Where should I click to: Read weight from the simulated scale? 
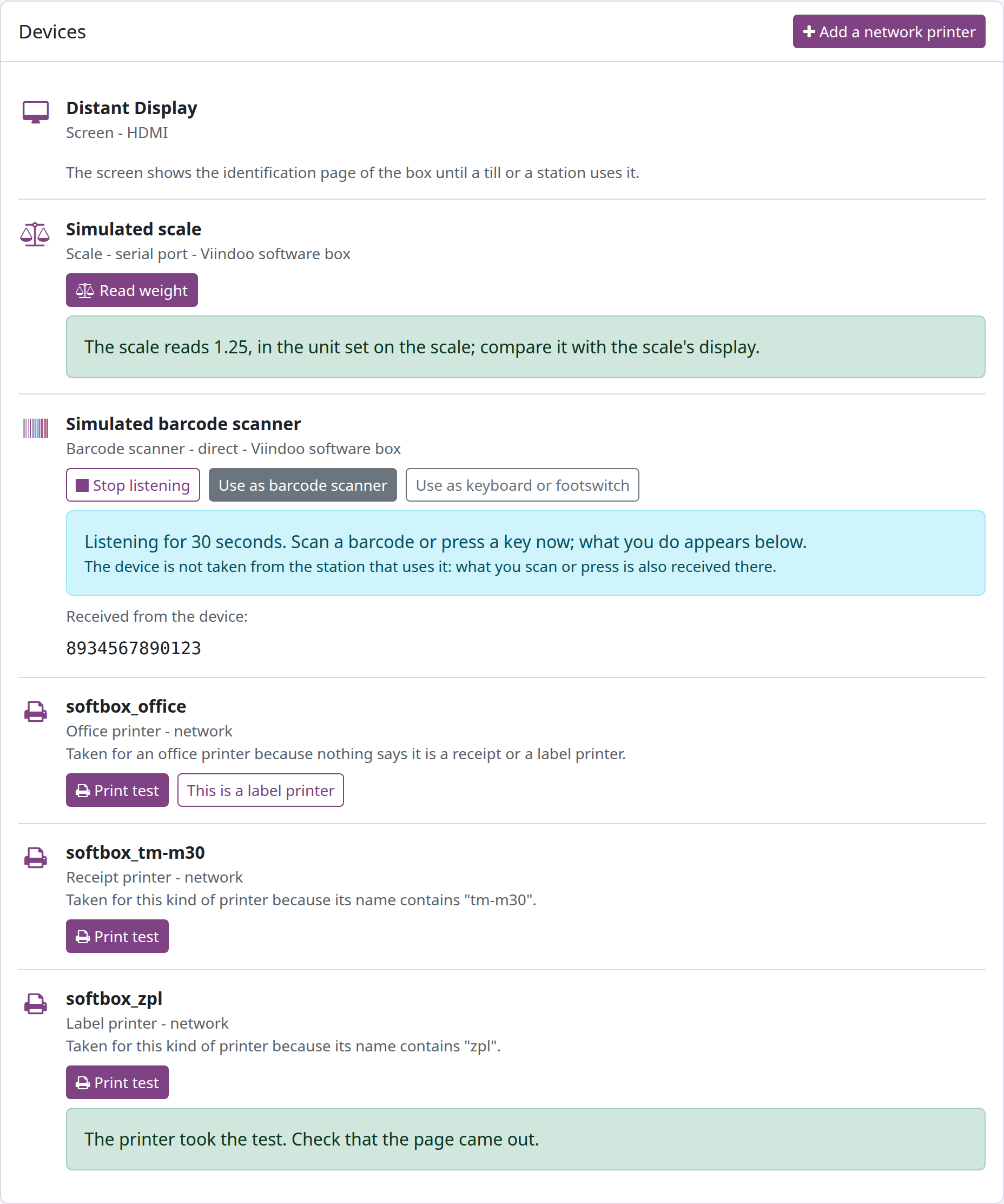pyautogui.click(x=132, y=290)
